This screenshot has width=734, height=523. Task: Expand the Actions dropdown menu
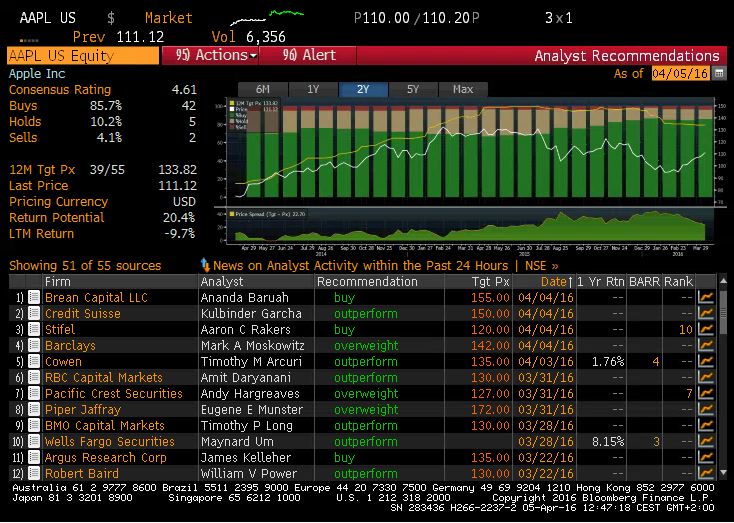click(211, 56)
